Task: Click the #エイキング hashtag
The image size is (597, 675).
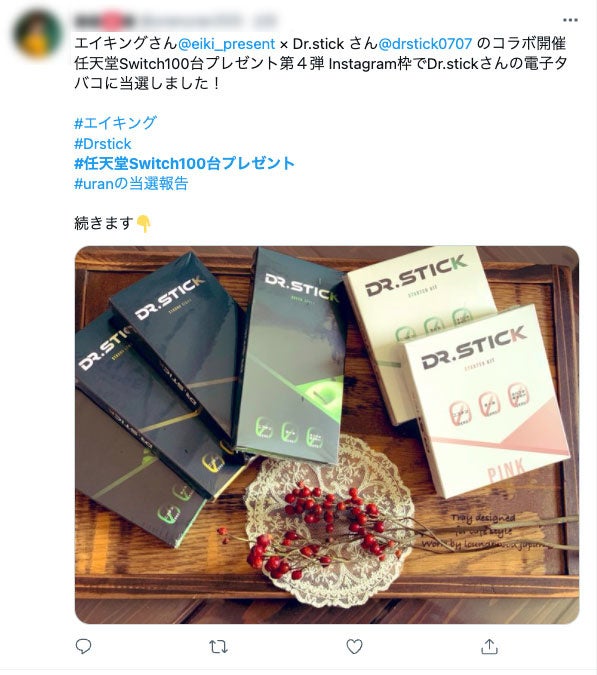Action: (115, 123)
